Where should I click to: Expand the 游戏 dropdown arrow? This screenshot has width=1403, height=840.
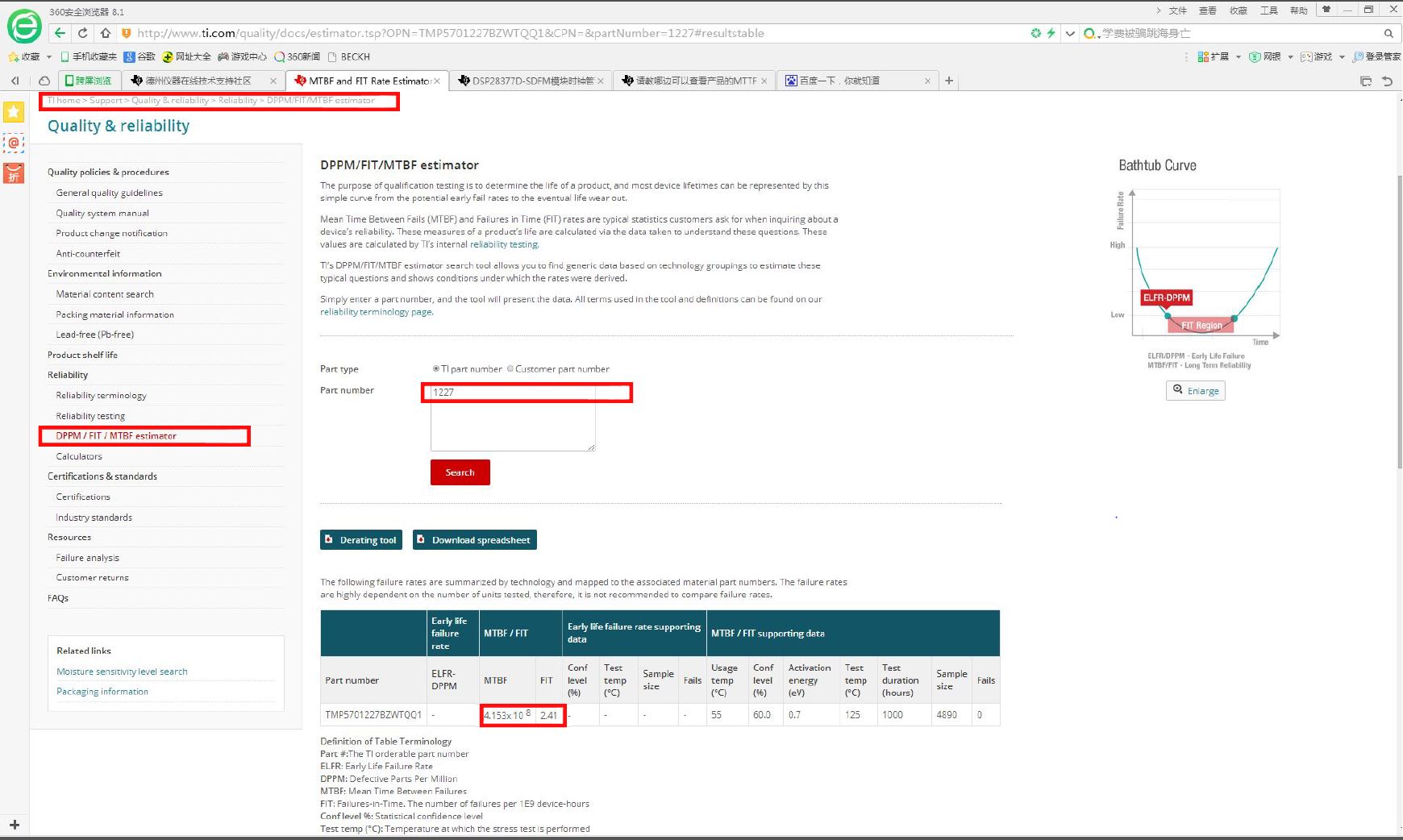[x=1342, y=56]
